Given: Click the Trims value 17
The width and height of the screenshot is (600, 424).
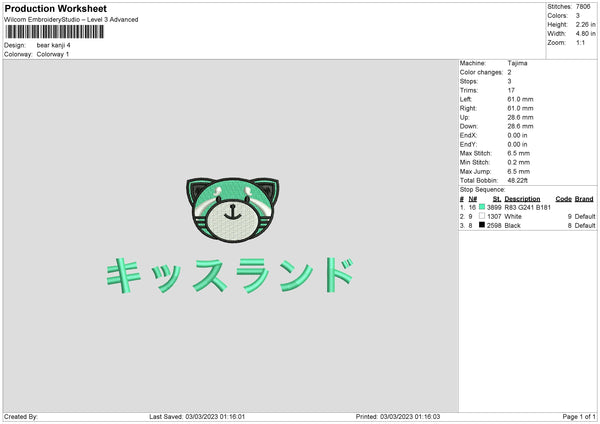Looking at the screenshot, I should pos(511,90).
